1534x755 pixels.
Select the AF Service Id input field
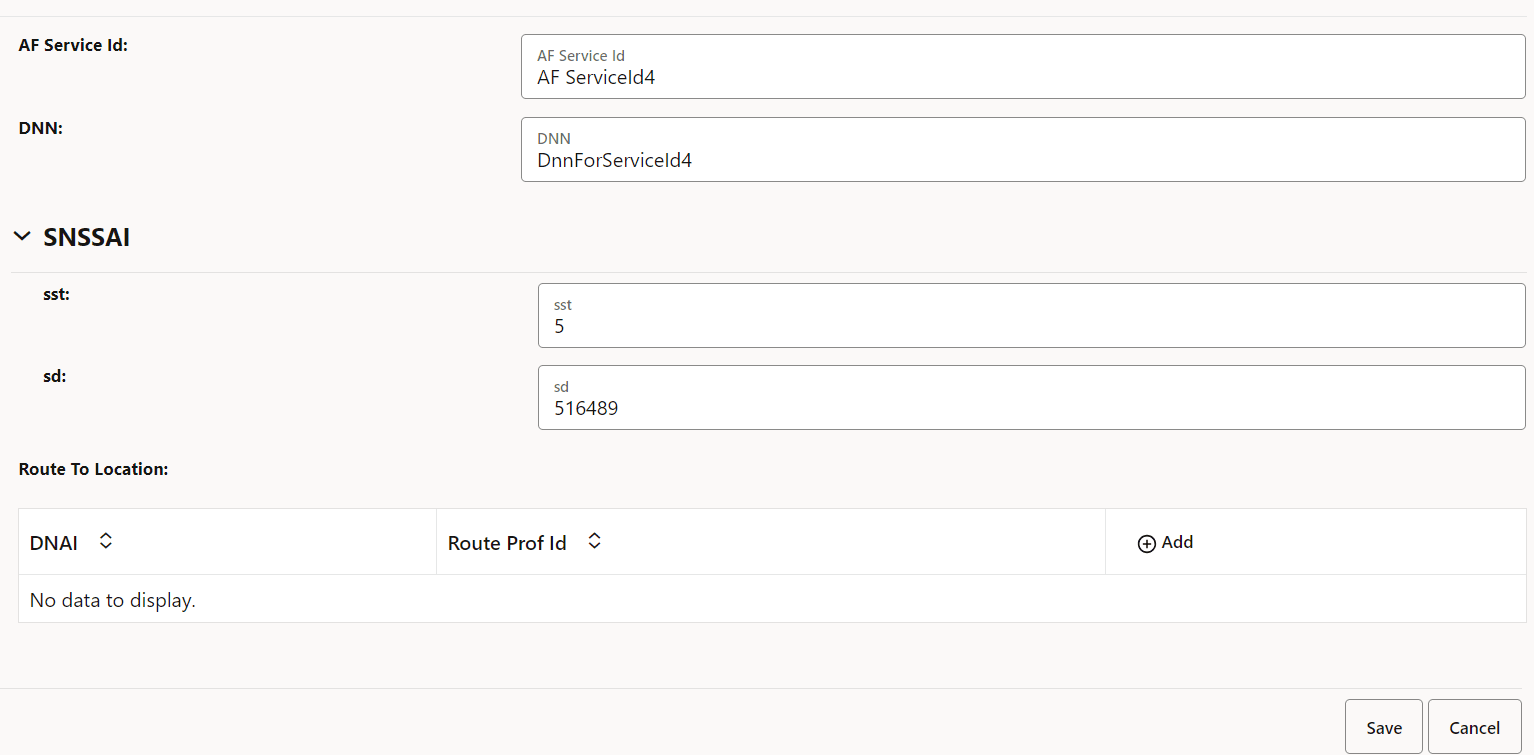[1022, 66]
